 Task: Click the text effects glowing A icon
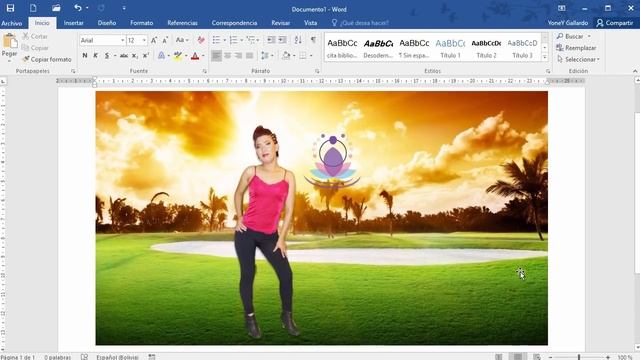click(162, 56)
